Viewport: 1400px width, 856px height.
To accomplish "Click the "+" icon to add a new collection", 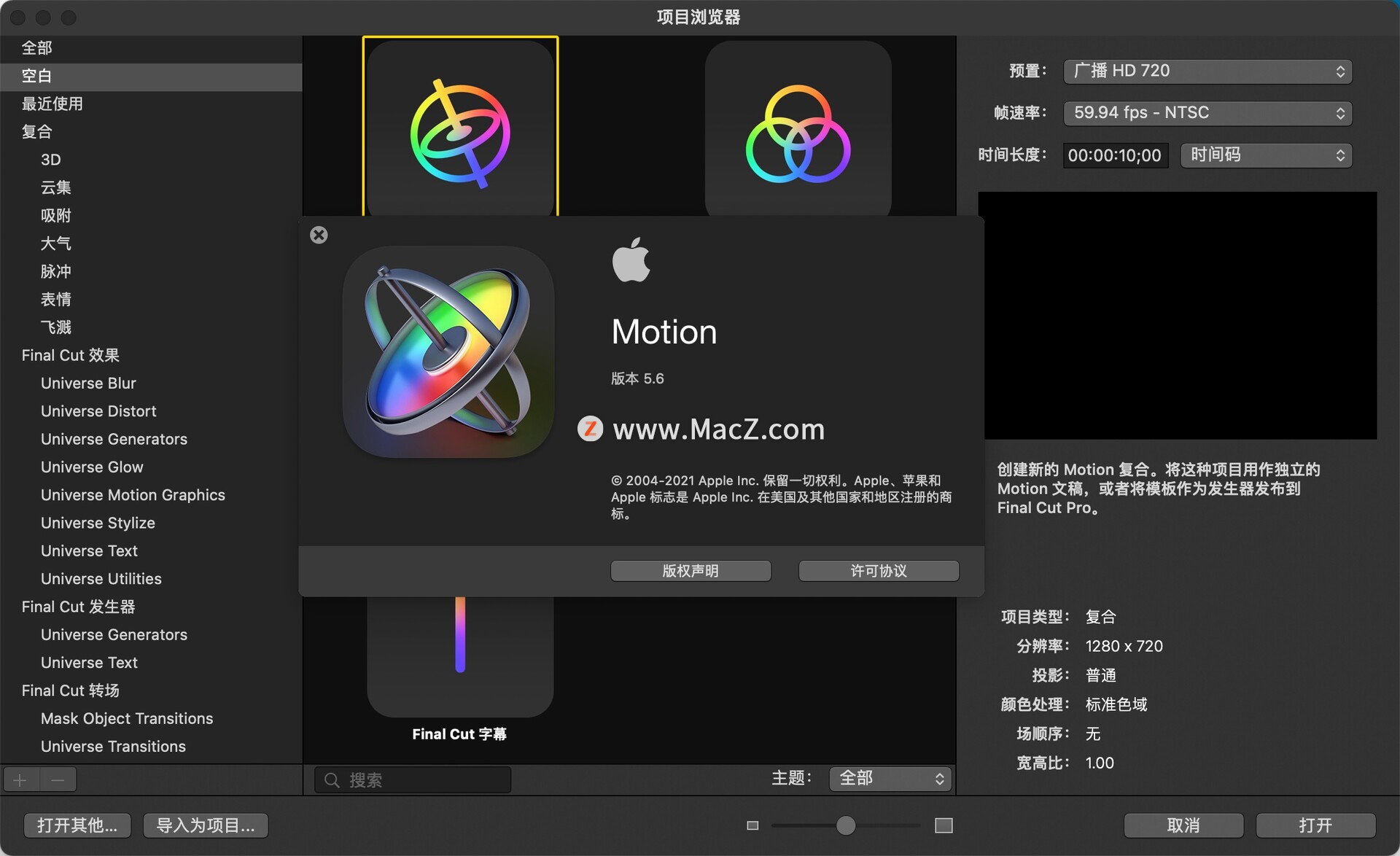I will (x=20, y=779).
